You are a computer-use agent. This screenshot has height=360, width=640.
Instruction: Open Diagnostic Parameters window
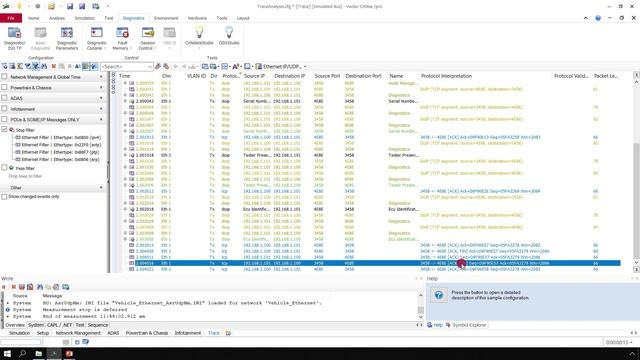[67, 38]
